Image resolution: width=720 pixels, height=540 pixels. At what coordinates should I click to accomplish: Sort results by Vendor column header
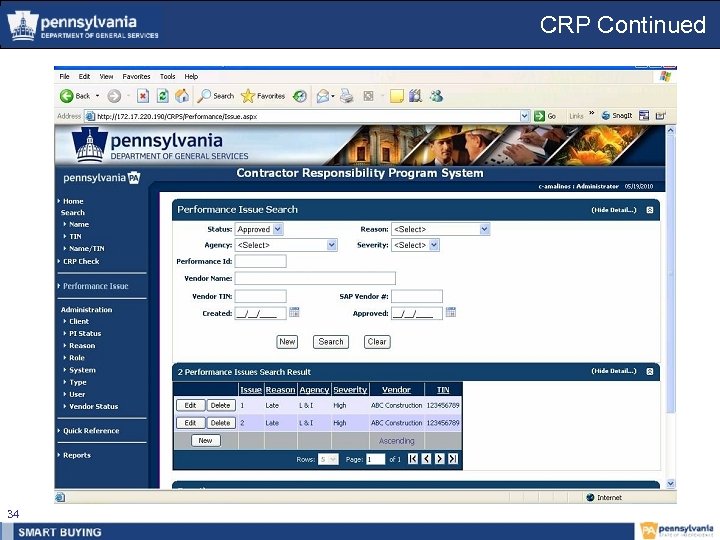[x=396, y=390]
